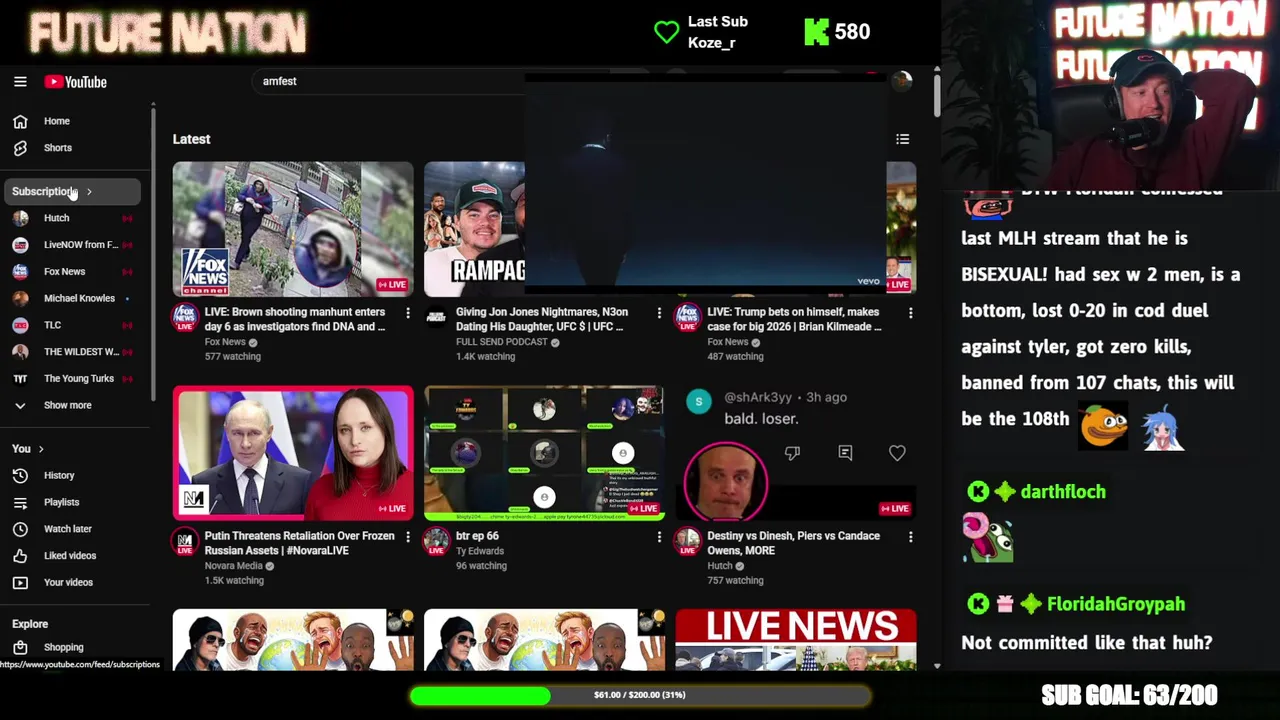The width and height of the screenshot is (1280, 720).
Task: Click the Home icon in sidebar
Action: click(x=20, y=121)
